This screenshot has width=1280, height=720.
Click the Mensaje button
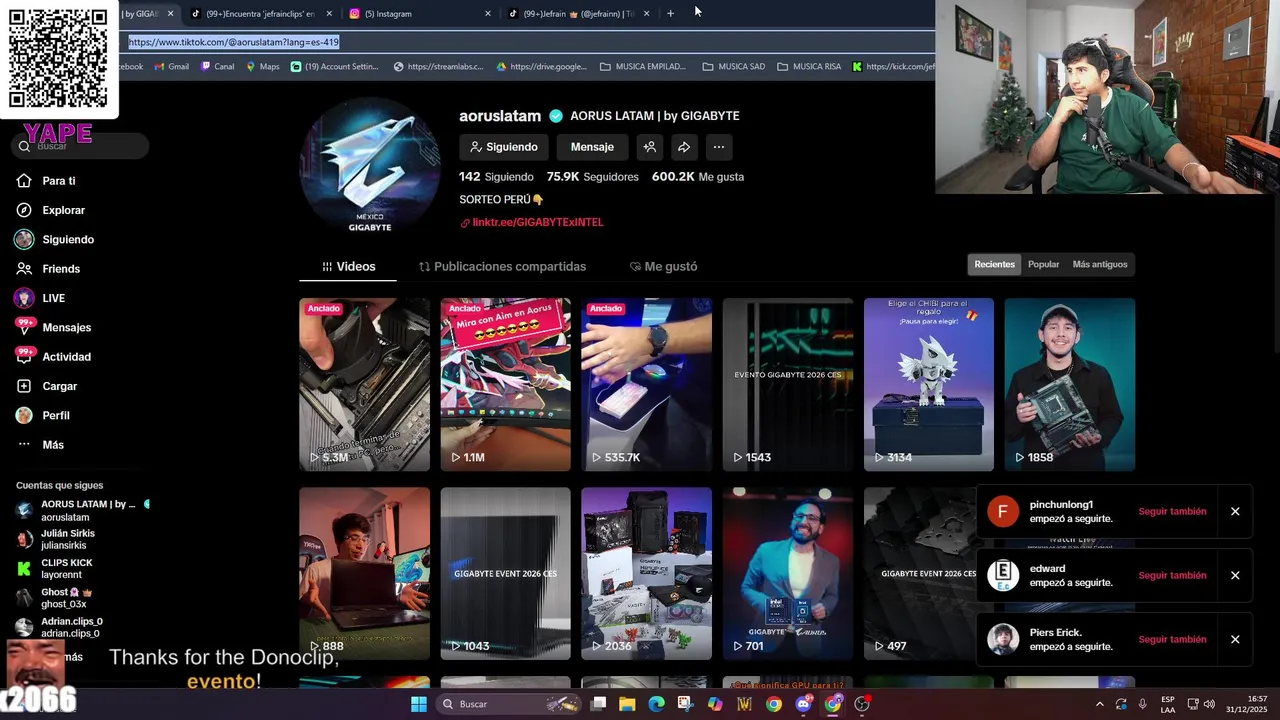click(x=592, y=147)
